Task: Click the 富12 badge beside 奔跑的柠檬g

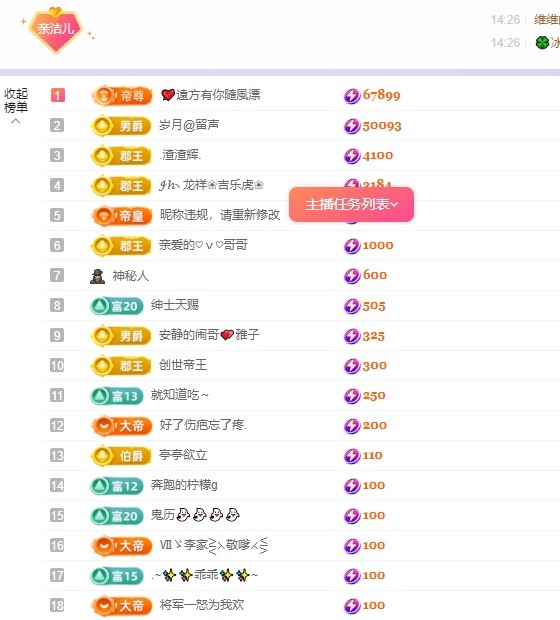Action: pos(117,486)
